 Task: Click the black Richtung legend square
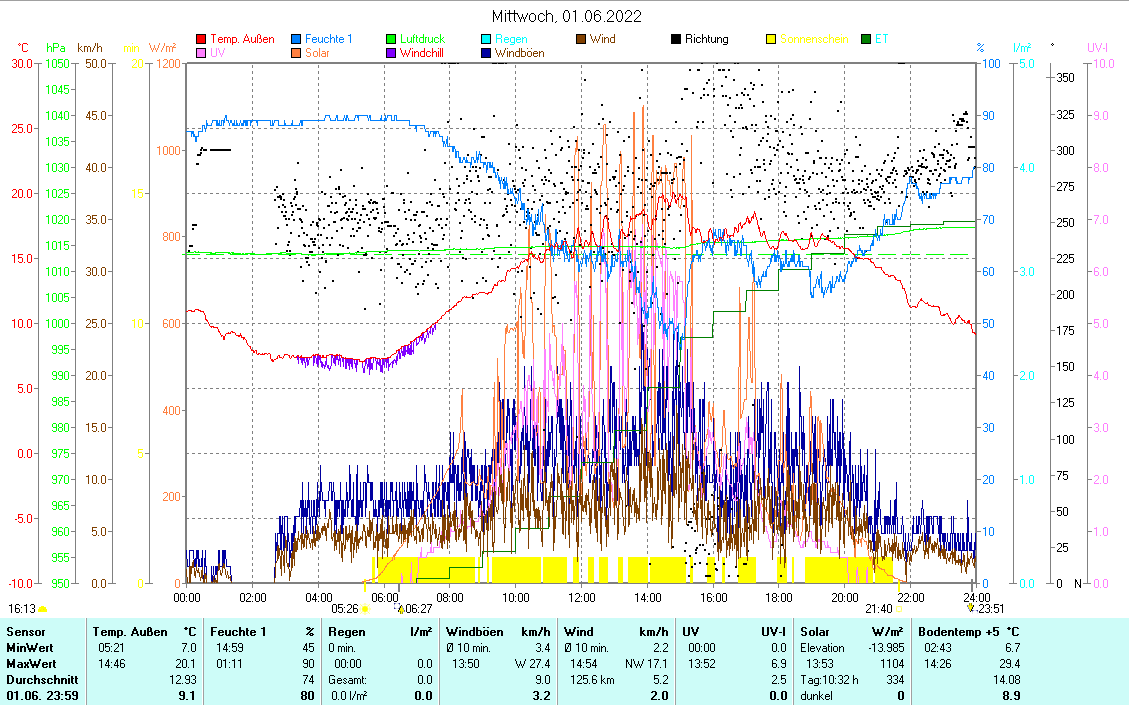click(x=676, y=40)
